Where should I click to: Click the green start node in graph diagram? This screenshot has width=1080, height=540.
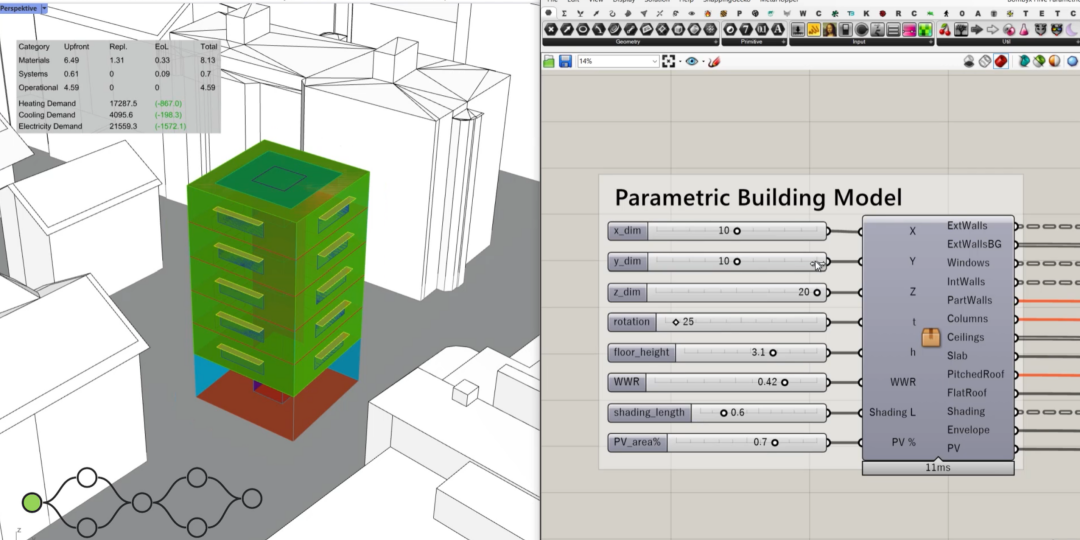[32, 501]
